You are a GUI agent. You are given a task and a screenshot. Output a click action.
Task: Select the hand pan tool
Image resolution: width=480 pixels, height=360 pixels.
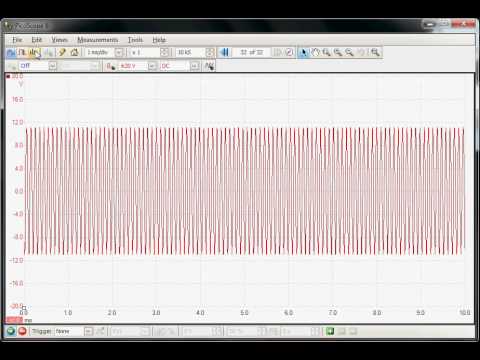tap(315, 52)
